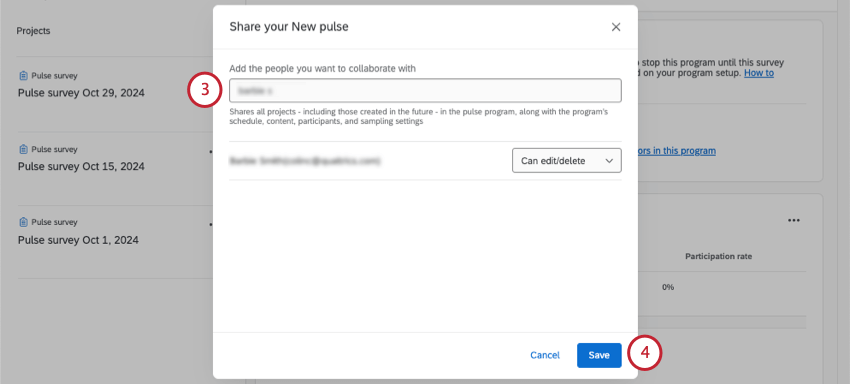Image resolution: width=850 pixels, height=384 pixels.
Task: Close the Share your New pulse dialog
Action: tap(616, 27)
